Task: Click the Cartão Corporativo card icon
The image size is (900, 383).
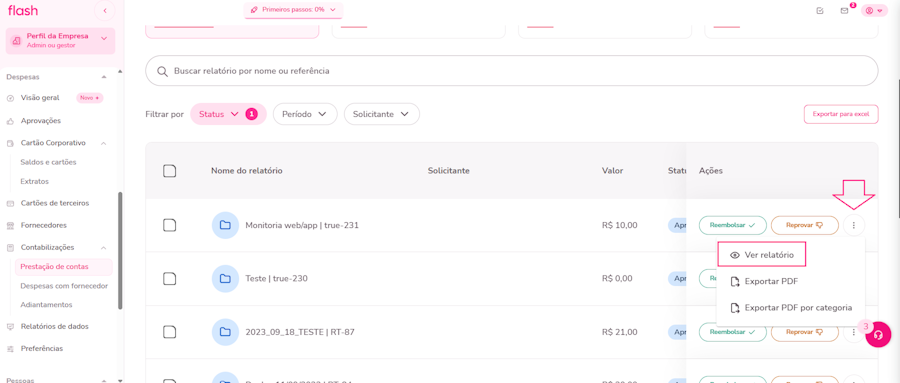Action: [10, 143]
